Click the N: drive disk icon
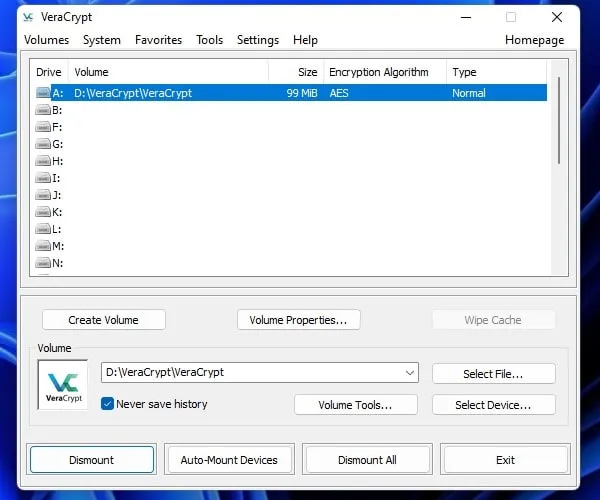 click(x=43, y=263)
